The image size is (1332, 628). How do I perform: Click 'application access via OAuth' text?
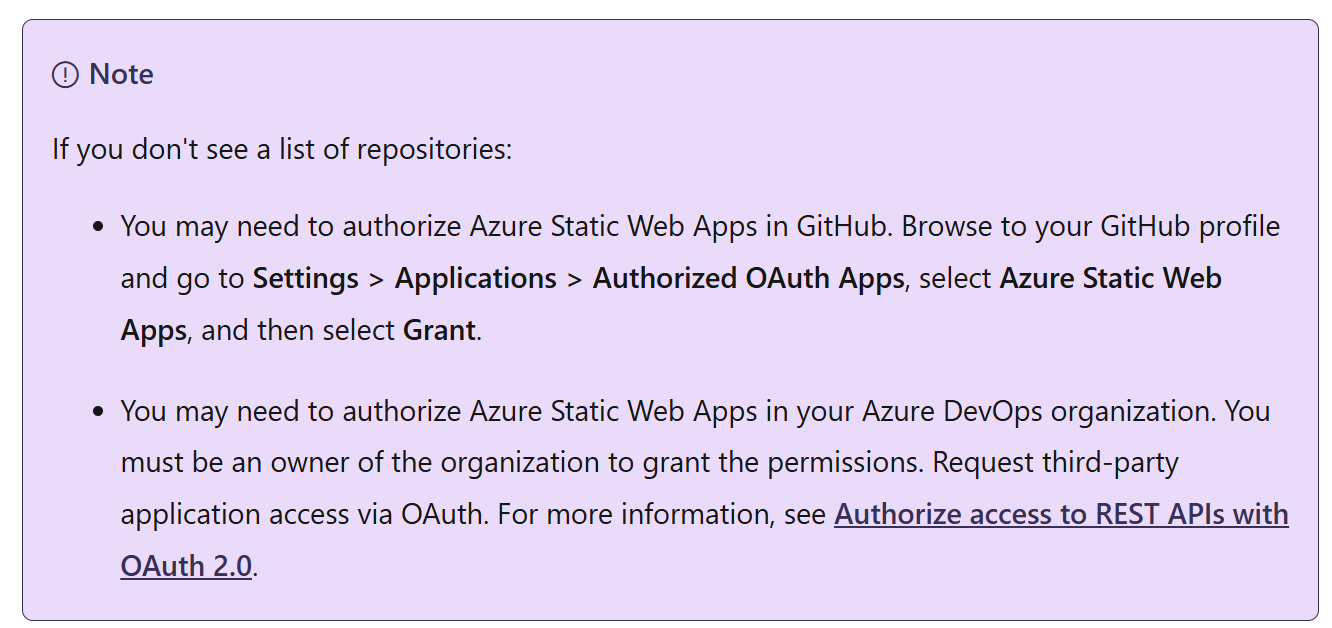pyautogui.click(x=303, y=514)
